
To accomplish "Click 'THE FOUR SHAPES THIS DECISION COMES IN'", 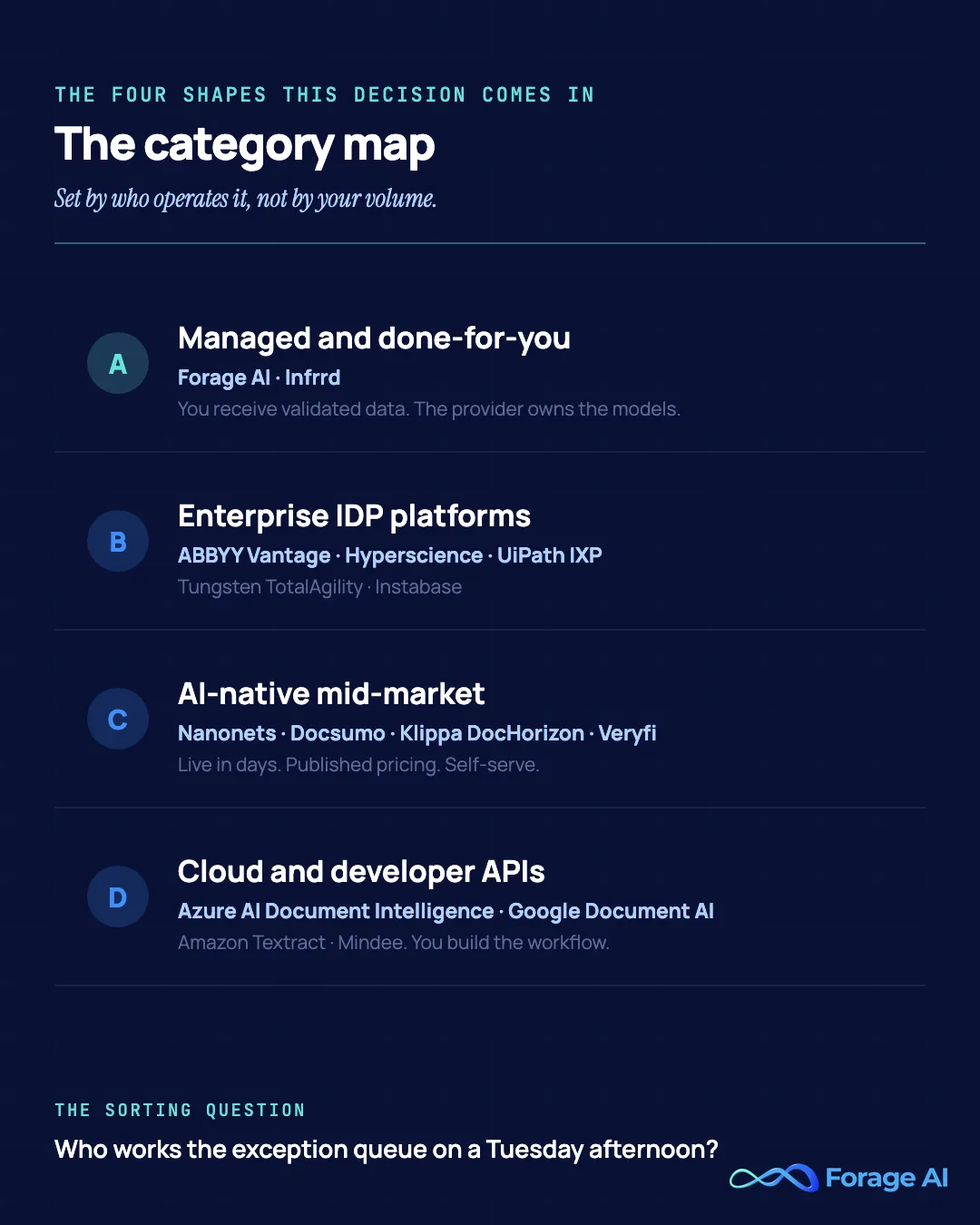I will pos(325,94).
